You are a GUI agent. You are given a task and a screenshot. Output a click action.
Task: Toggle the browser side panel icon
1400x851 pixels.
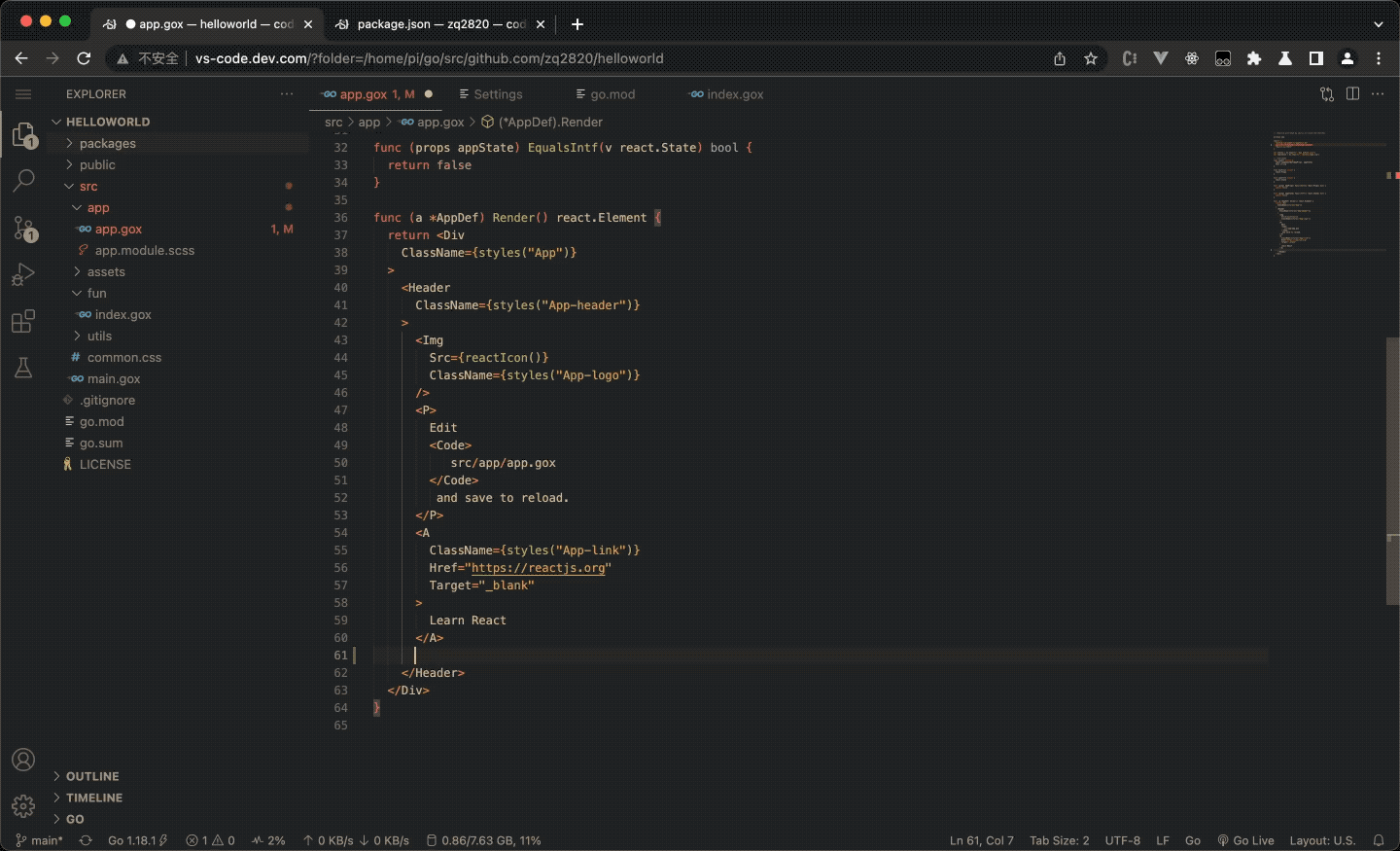point(1316,58)
